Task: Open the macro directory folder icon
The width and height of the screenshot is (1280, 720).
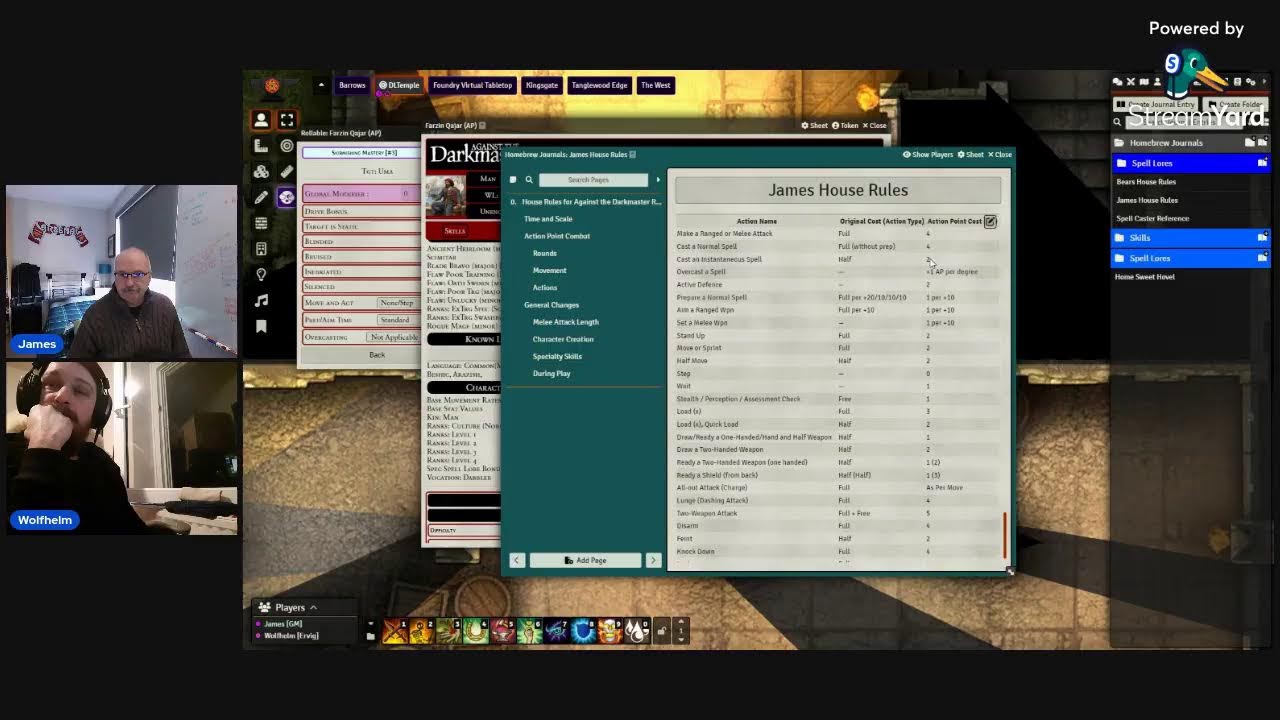Action: coord(370,636)
